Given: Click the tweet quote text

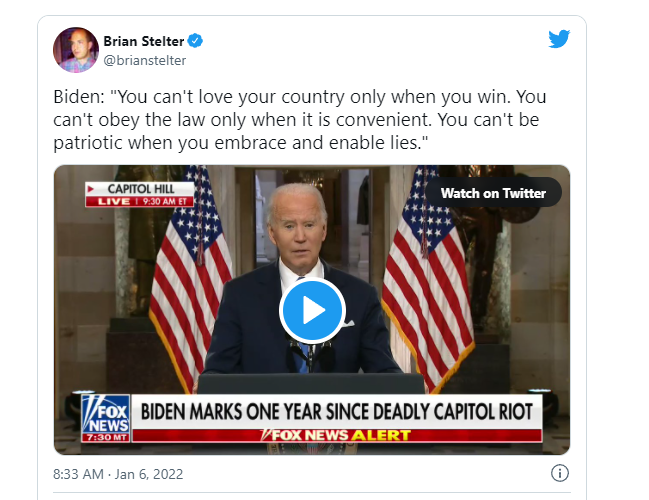Looking at the screenshot, I should click(x=300, y=120).
